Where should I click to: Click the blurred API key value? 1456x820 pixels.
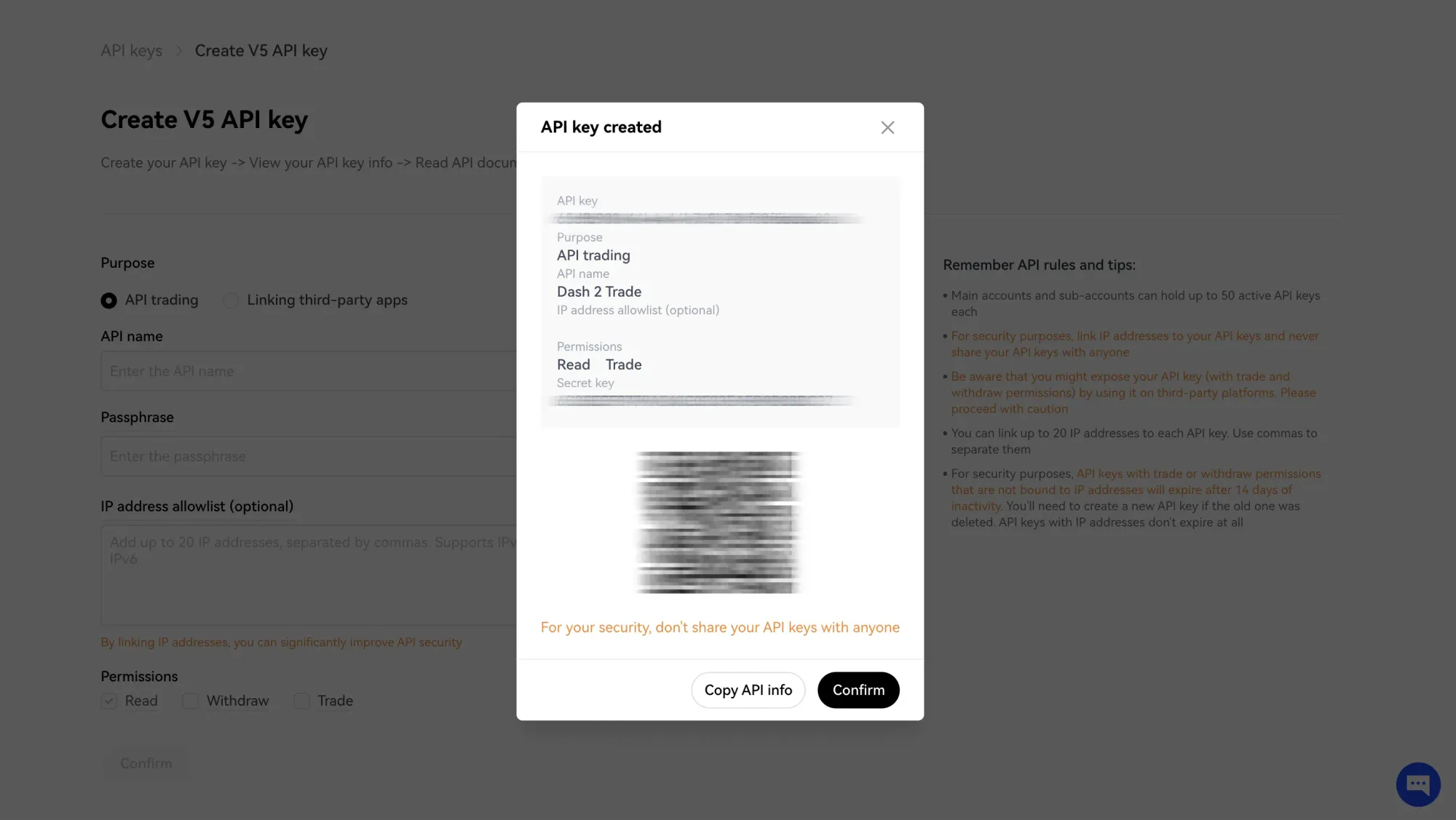pyautogui.click(x=706, y=218)
